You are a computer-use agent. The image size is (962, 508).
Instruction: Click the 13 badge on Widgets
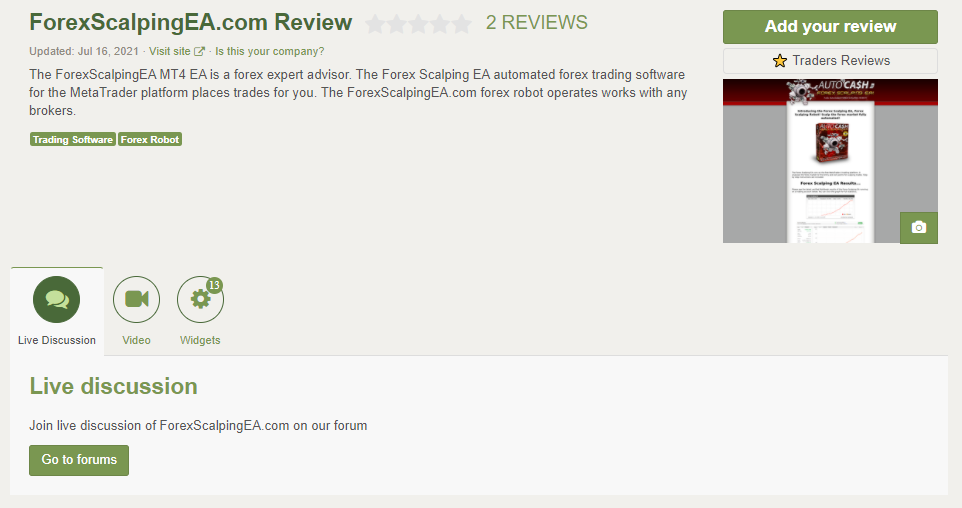(214, 285)
